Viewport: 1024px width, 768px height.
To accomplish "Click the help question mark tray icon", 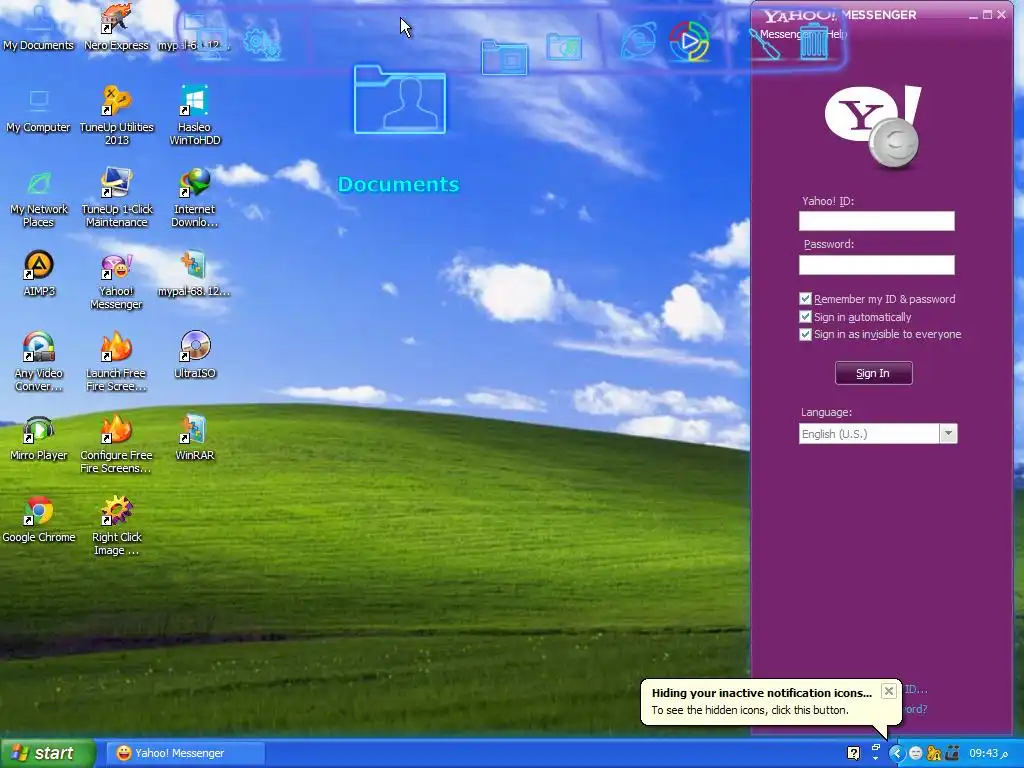I will click(x=853, y=754).
